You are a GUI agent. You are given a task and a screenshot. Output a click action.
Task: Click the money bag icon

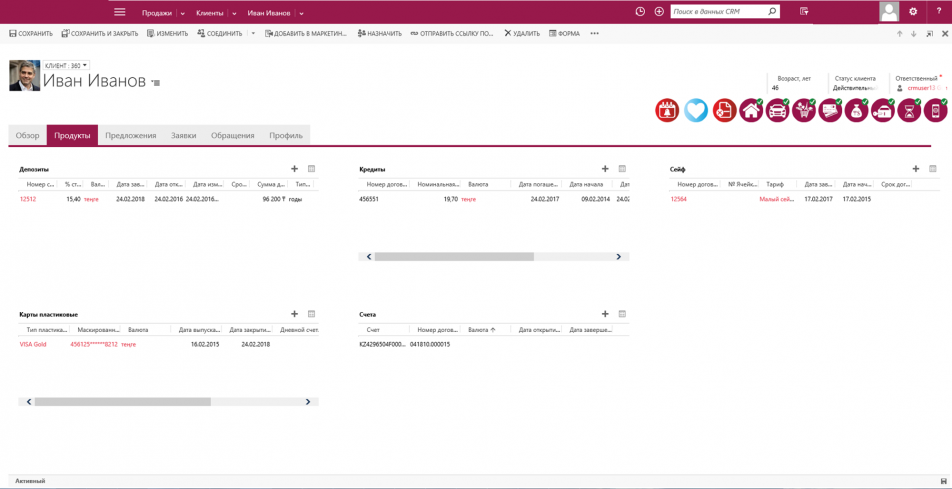point(856,111)
